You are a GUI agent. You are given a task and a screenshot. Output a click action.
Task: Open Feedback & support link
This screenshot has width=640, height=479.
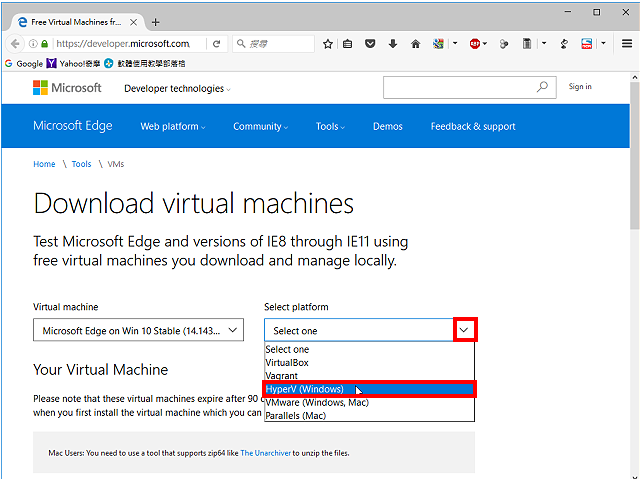point(473,126)
